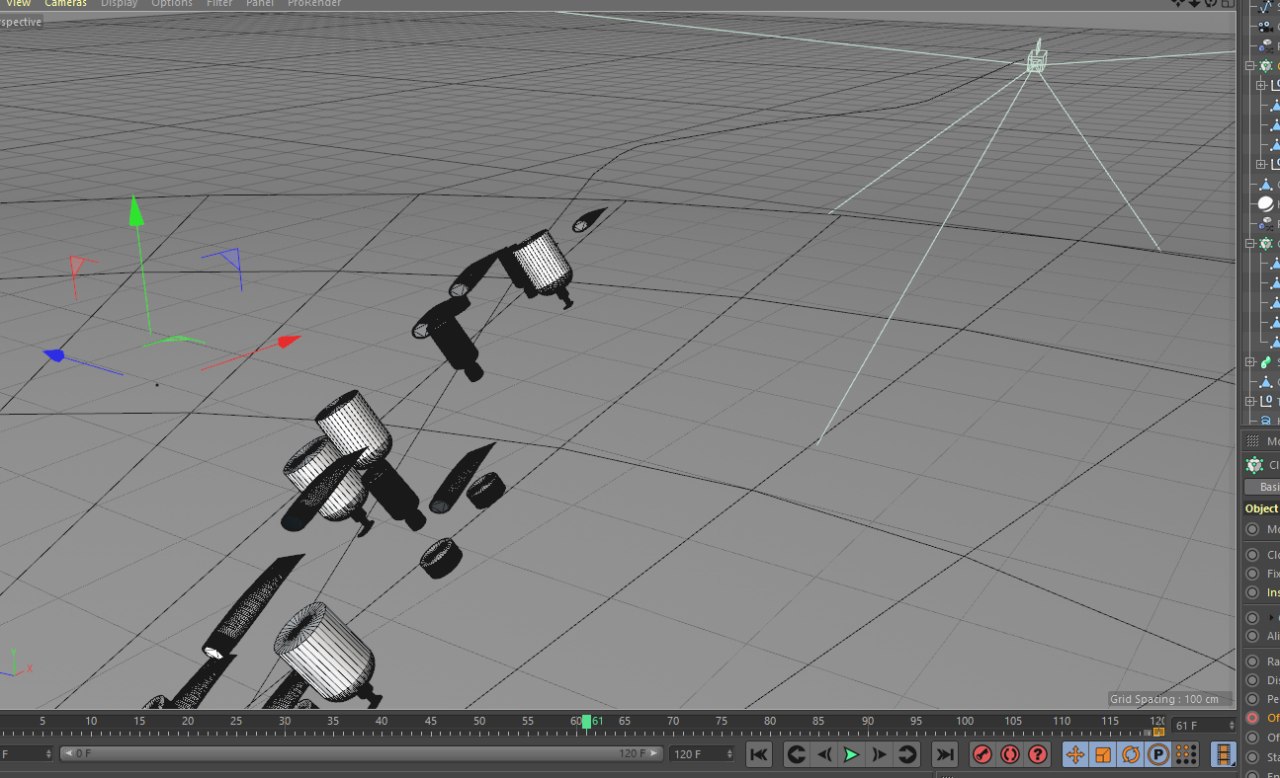Screen dimensions: 1280x778
Task: Toggle Parameter (P) keyframe recording
Action: pyautogui.click(x=1158, y=754)
